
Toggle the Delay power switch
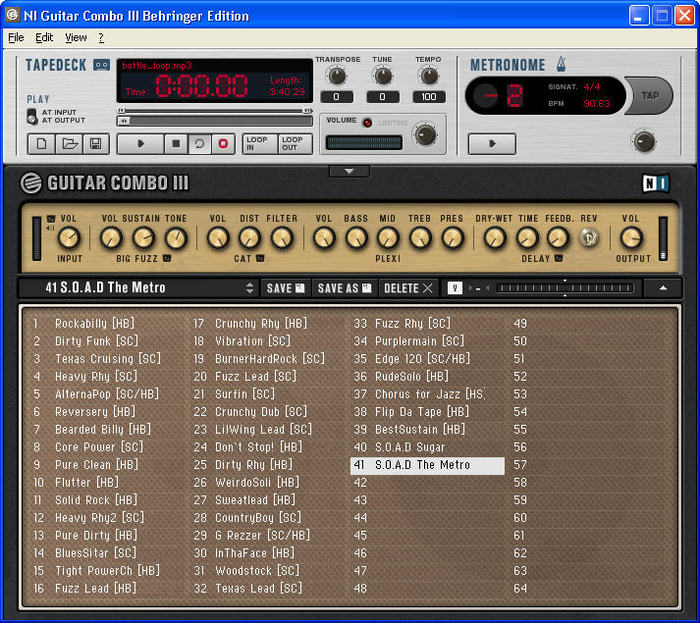tap(558, 258)
